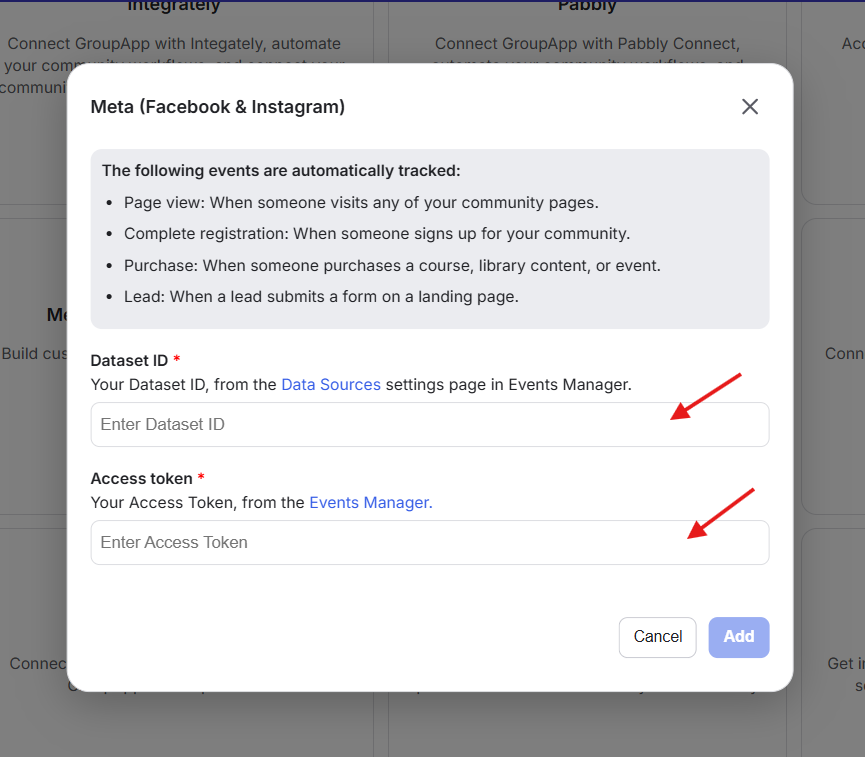Click the Dataset ID label

tap(130, 360)
